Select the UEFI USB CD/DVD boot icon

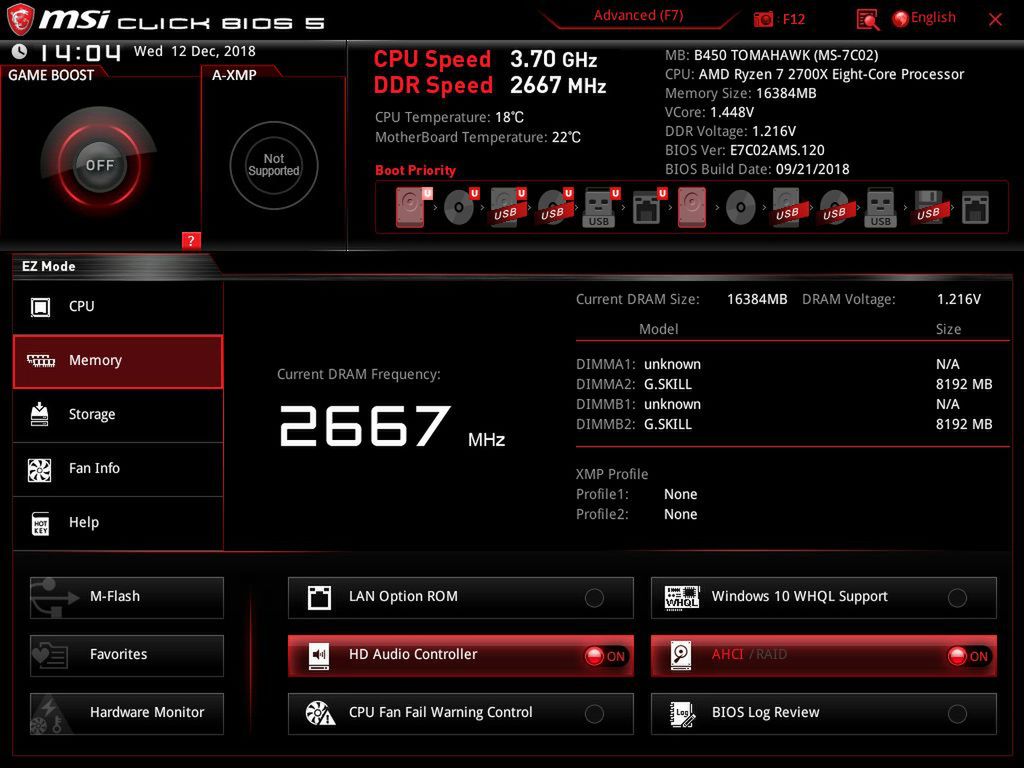point(554,207)
